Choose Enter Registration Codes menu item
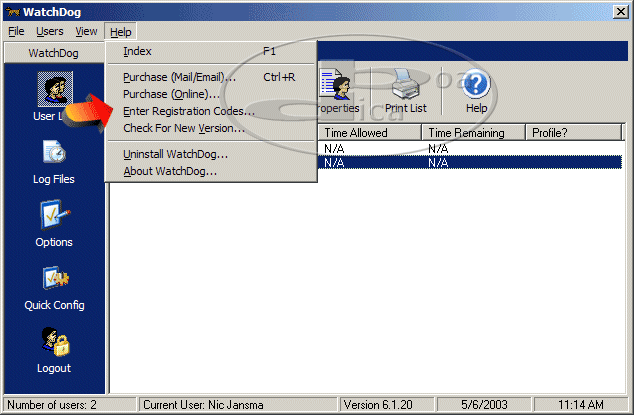This screenshot has height=415, width=634. pyautogui.click(x=188, y=111)
